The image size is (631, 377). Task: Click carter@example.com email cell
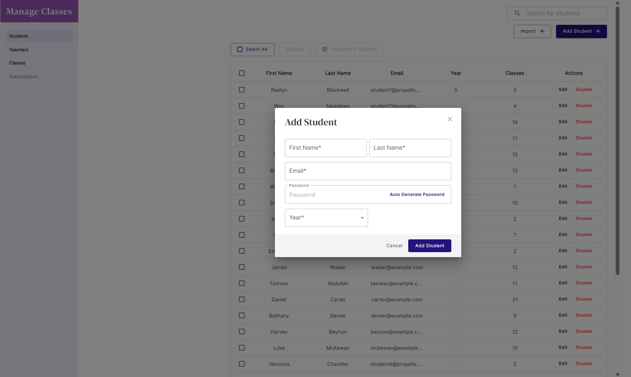point(397,299)
